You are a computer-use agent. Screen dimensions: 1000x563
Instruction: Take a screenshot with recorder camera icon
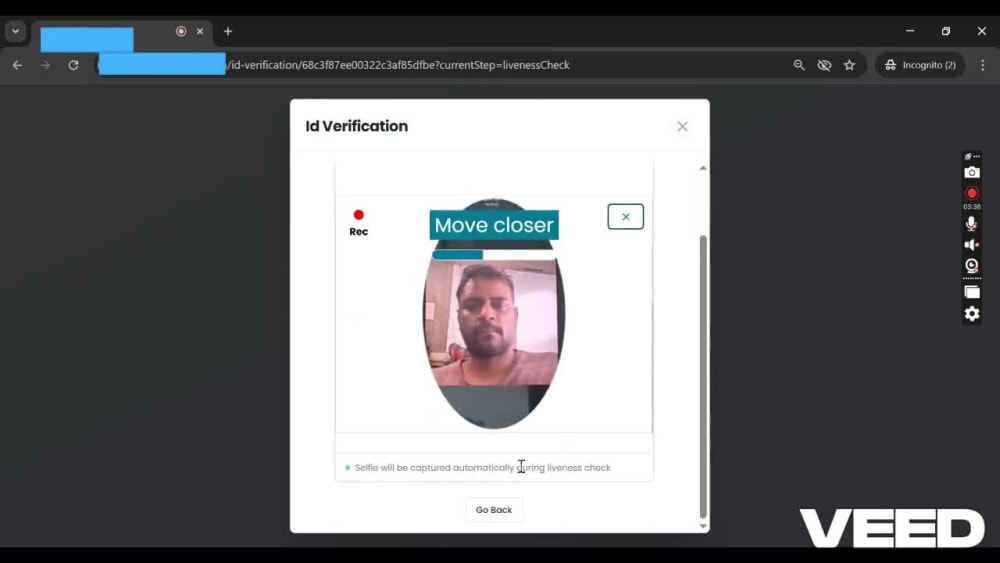click(971, 172)
